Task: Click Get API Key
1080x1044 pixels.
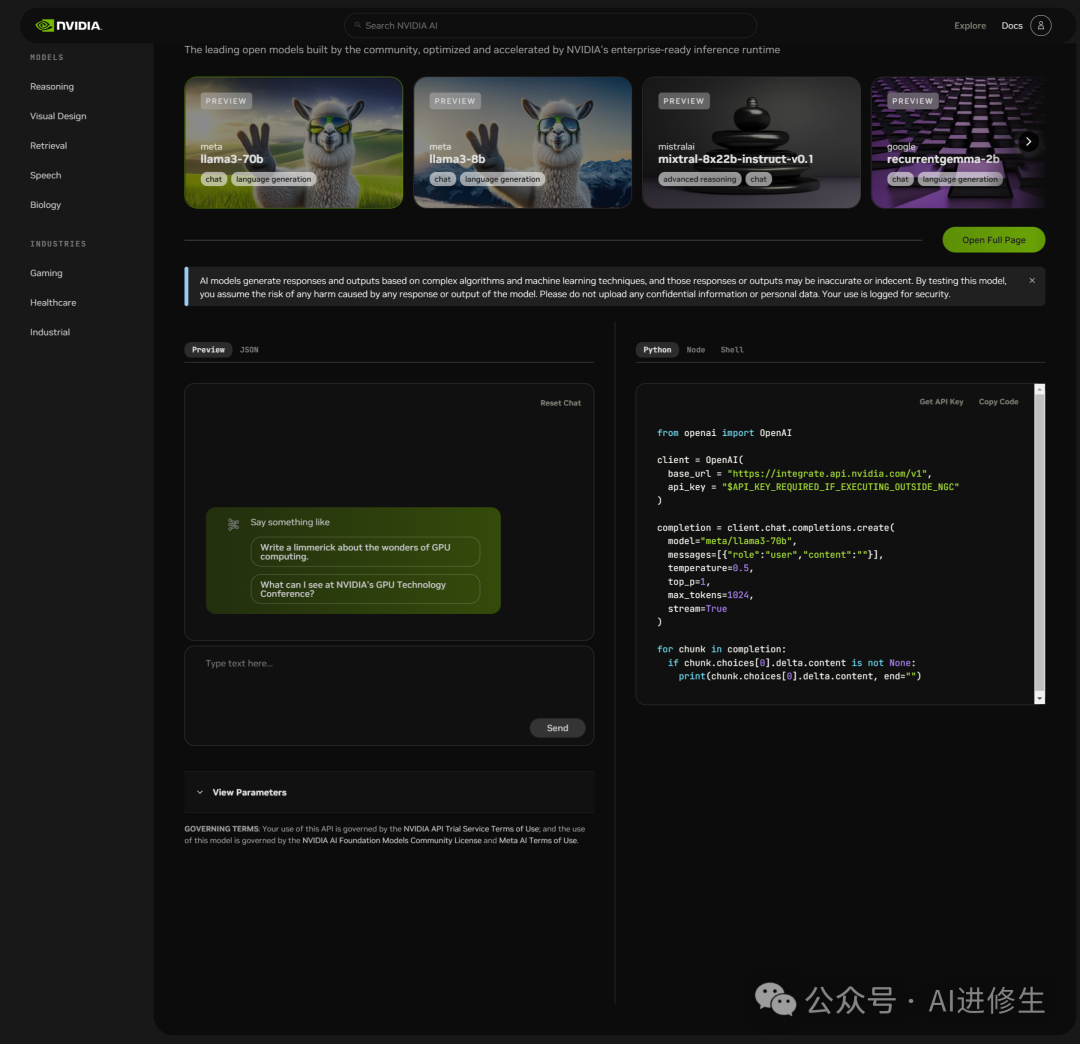Action: click(941, 401)
